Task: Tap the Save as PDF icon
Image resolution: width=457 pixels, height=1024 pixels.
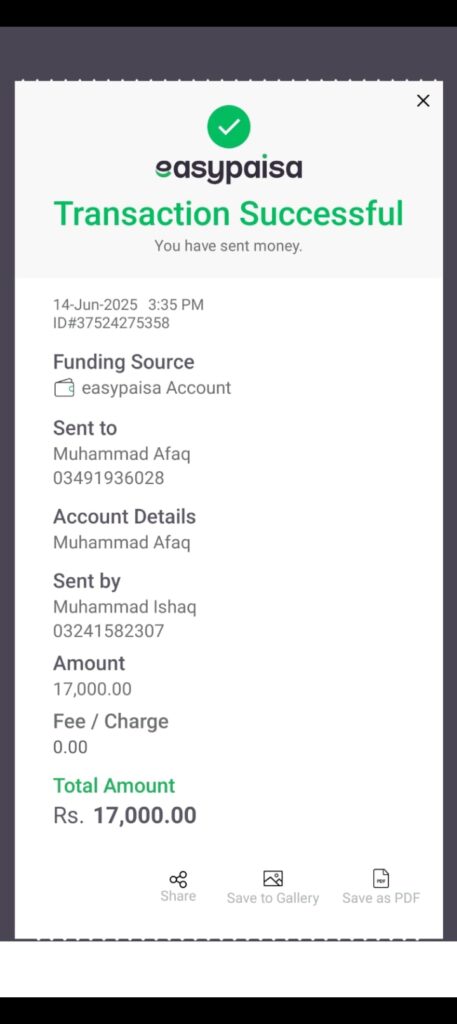Action: [381, 878]
